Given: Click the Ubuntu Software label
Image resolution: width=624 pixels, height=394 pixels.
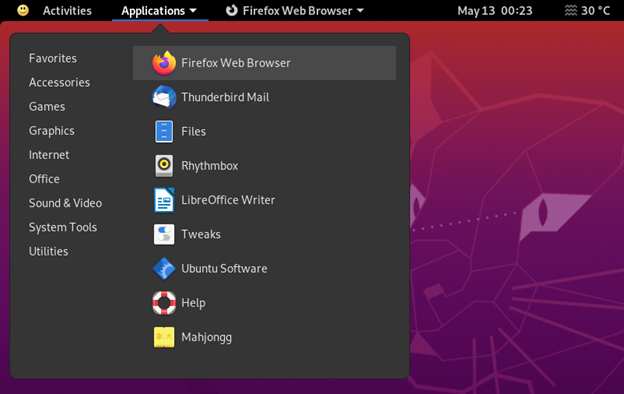Looking at the screenshot, I should click(224, 269).
